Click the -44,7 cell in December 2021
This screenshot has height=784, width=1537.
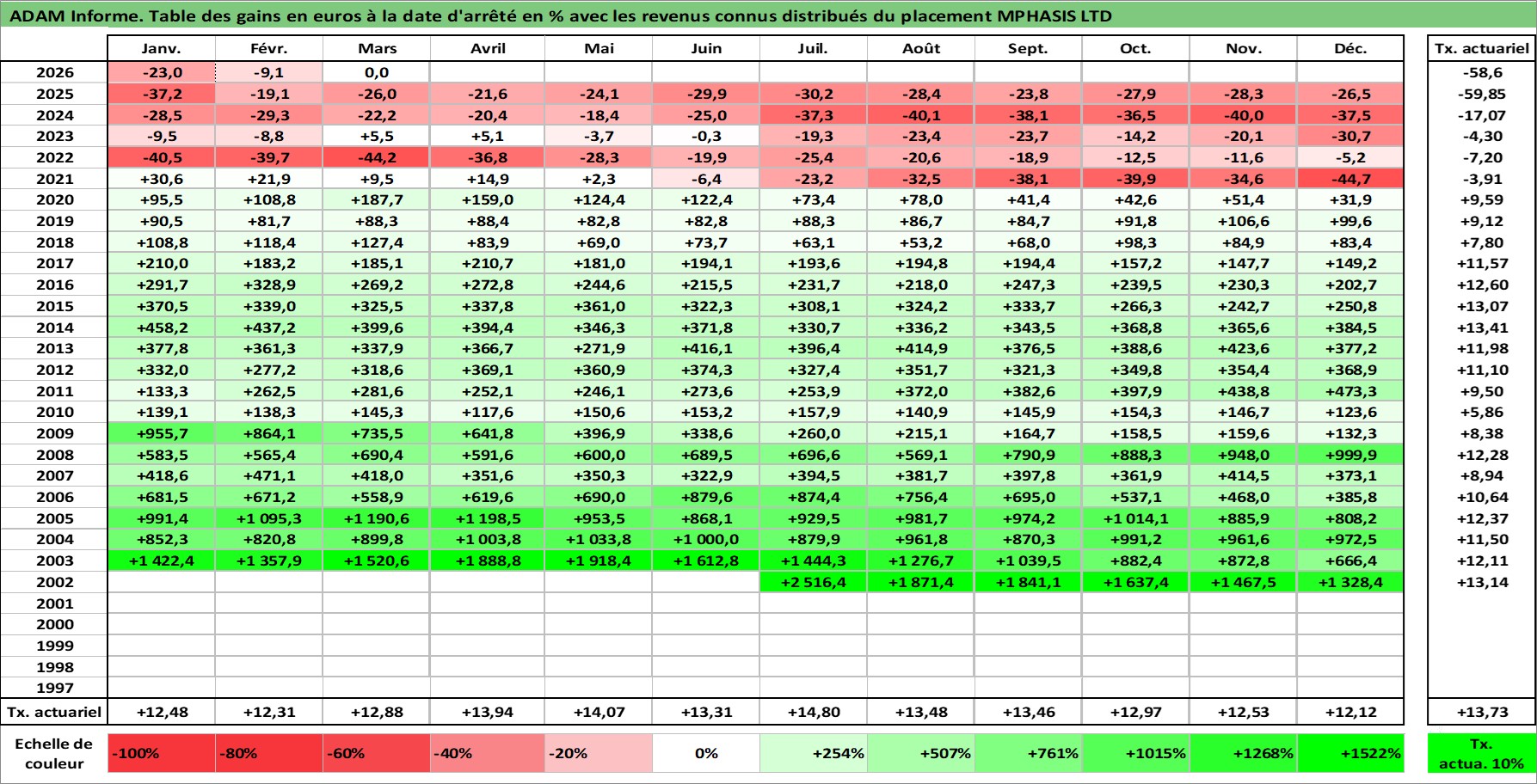click(1350, 179)
